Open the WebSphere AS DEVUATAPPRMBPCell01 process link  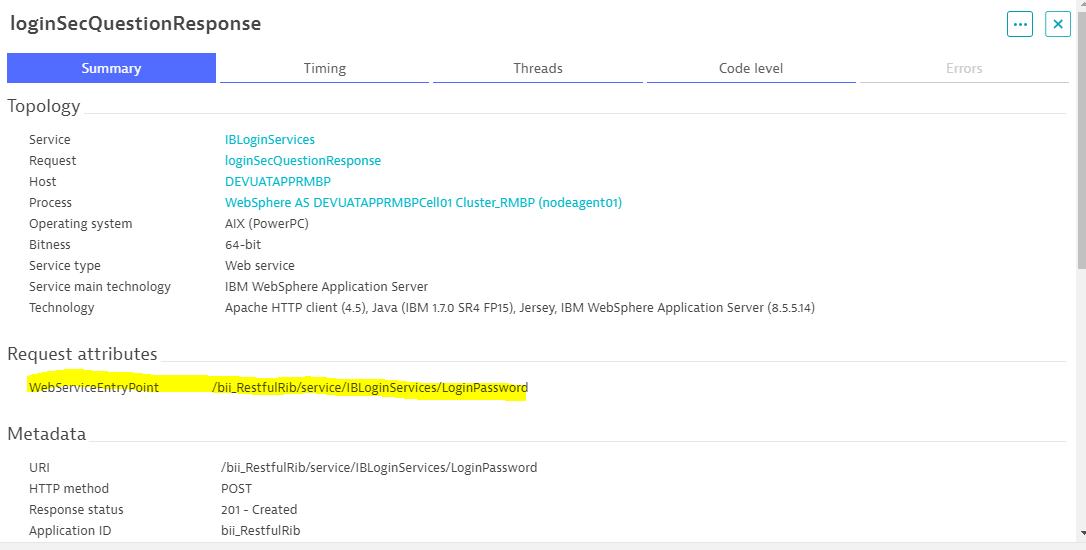[x=423, y=203]
